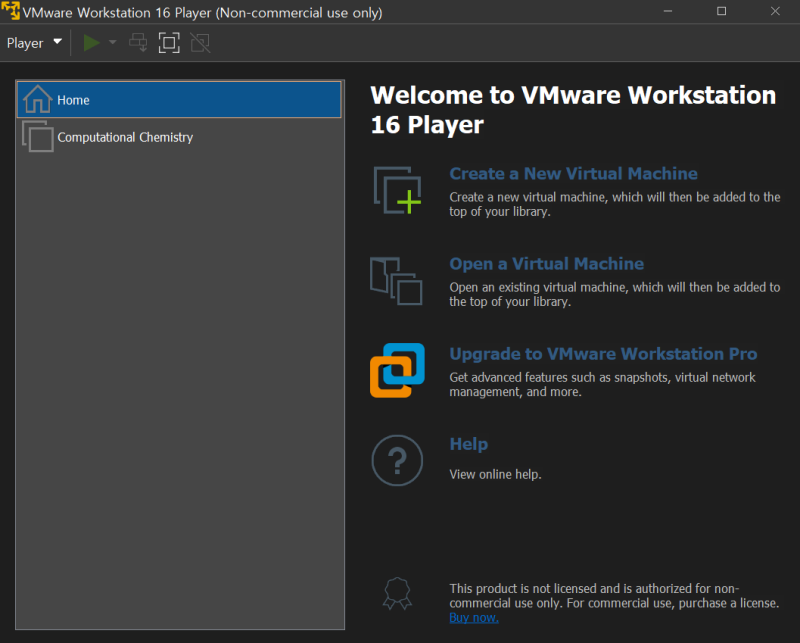Click the Upgrade to Workstation Pro icon

(397, 370)
